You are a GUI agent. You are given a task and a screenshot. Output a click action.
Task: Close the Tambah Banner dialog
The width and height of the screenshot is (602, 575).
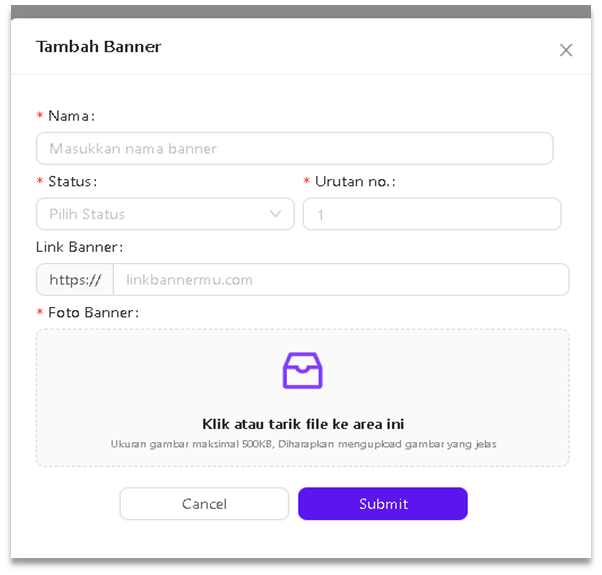click(x=566, y=50)
